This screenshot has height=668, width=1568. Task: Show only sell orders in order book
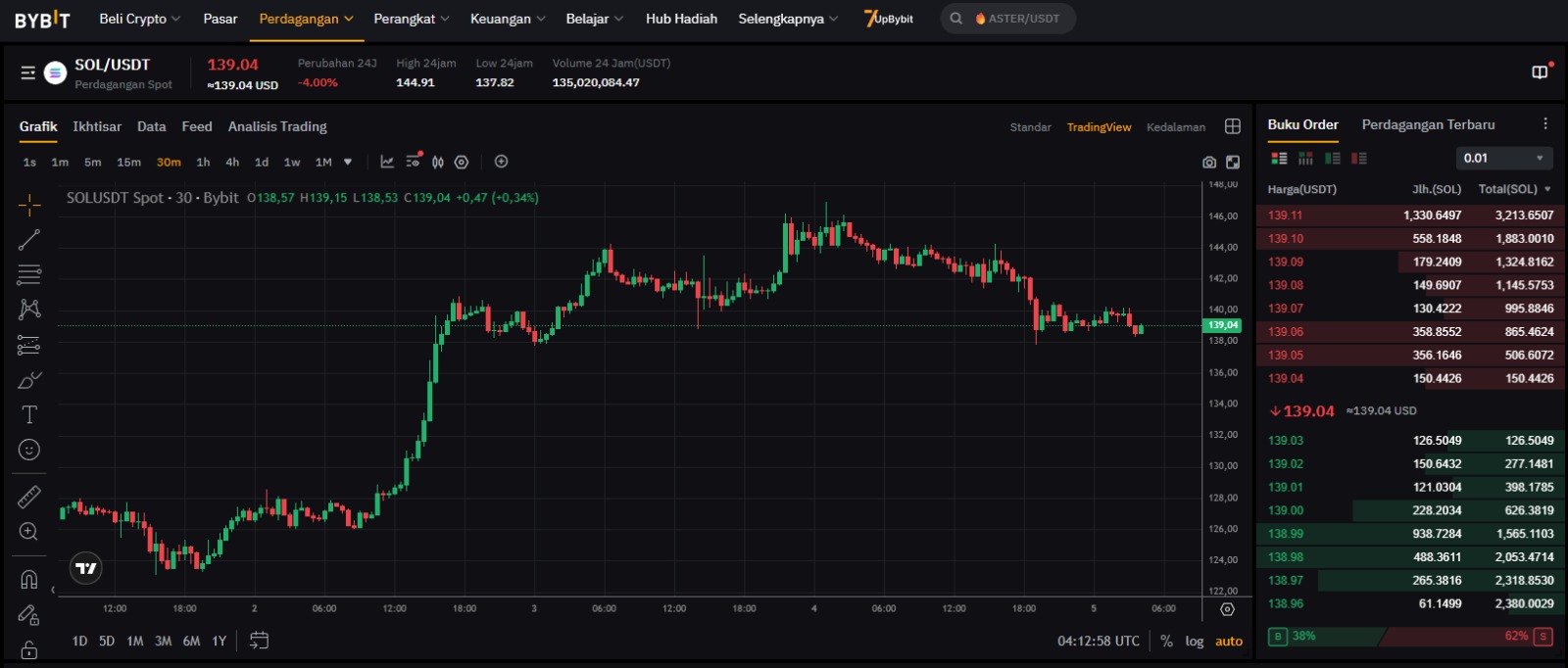click(x=1358, y=158)
